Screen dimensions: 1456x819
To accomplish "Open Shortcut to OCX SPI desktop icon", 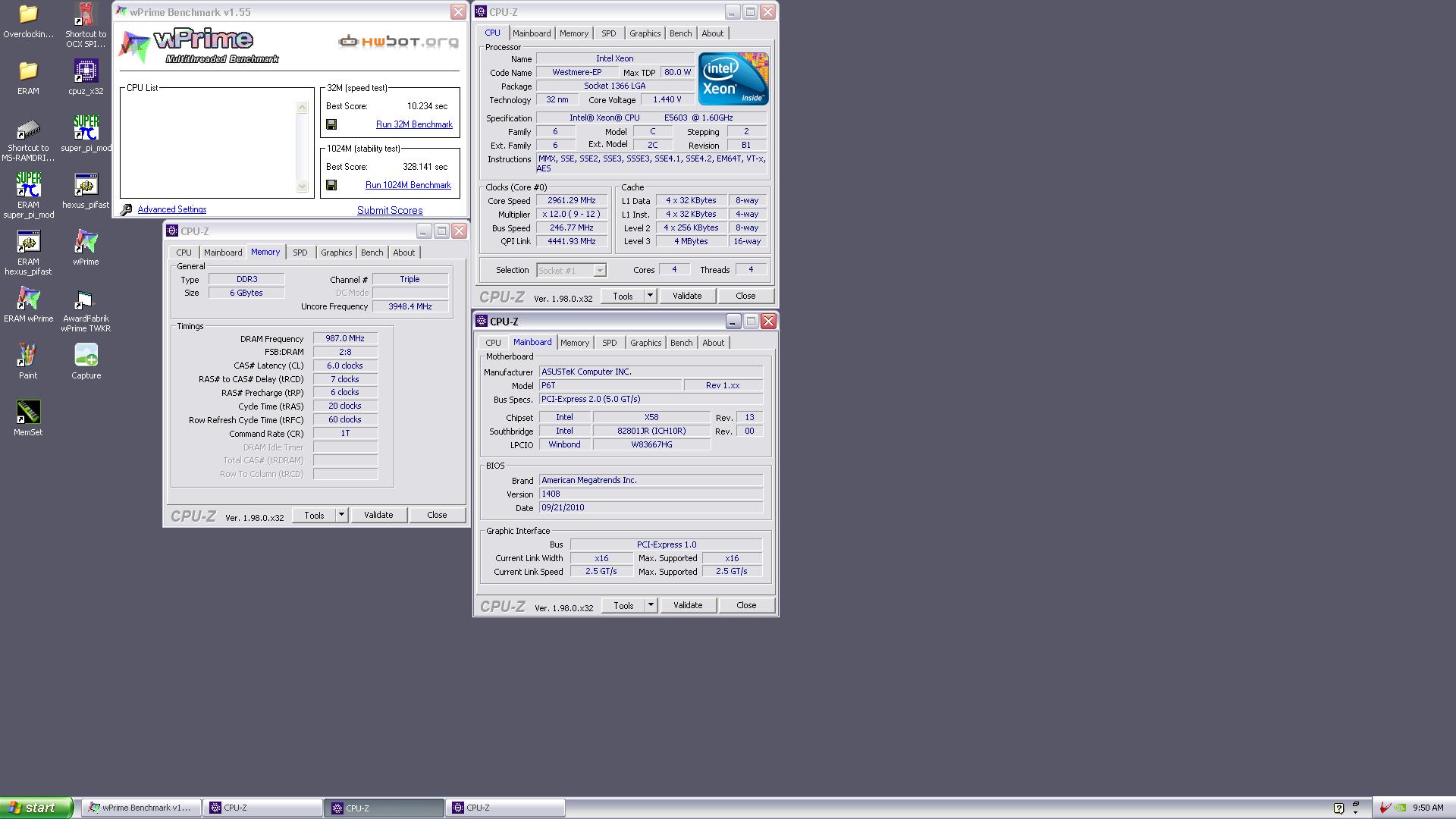I will pyautogui.click(x=86, y=24).
